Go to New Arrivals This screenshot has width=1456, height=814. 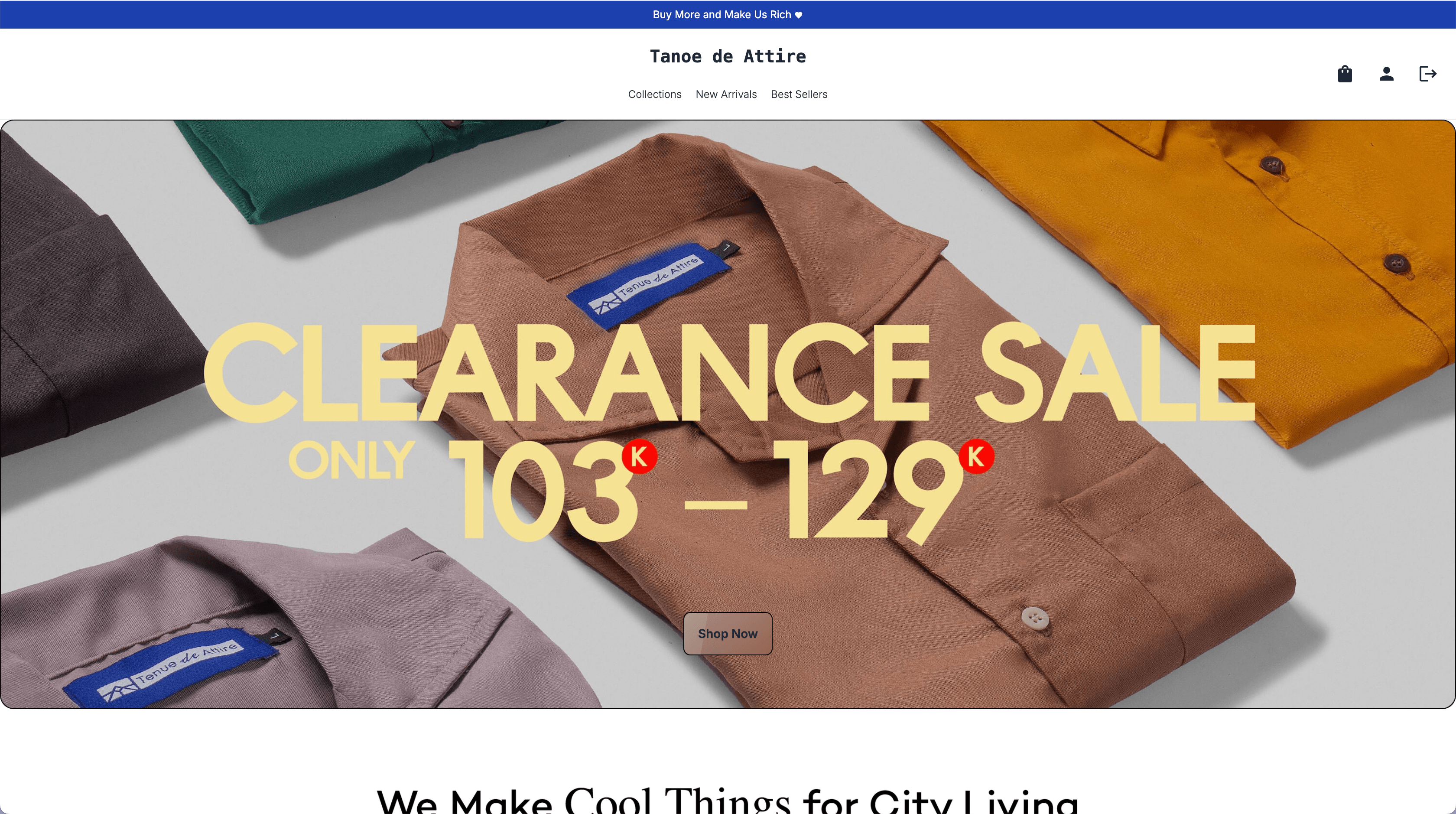pos(726,94)
